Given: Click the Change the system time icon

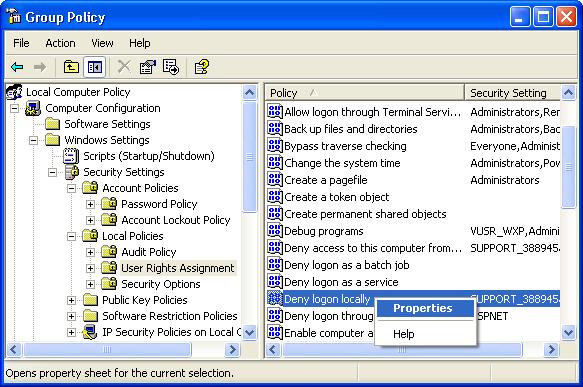Looking at the screenshot, I should pos(275,163).
